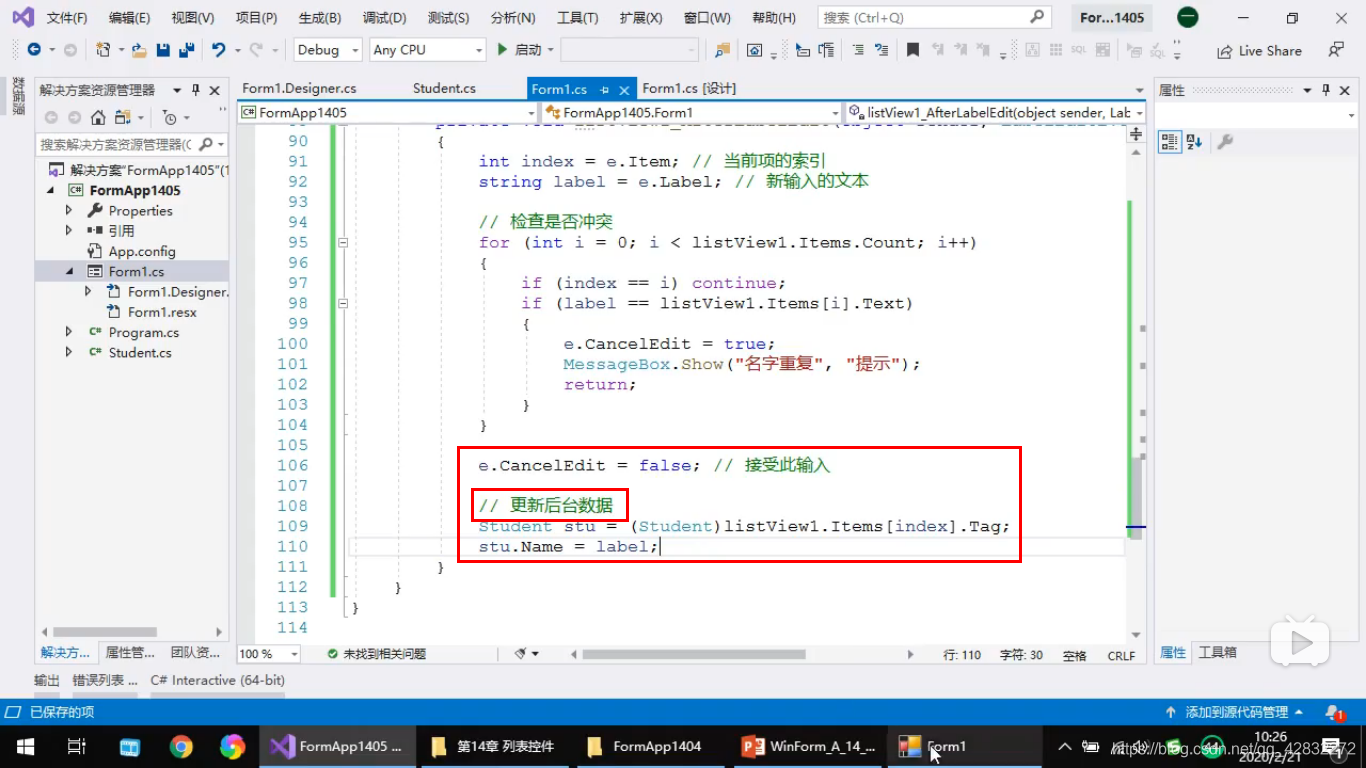The width and height of the screenshot is (1366, 768).
Task: Click the Undo arrow icon
Action: pos(218,50)
